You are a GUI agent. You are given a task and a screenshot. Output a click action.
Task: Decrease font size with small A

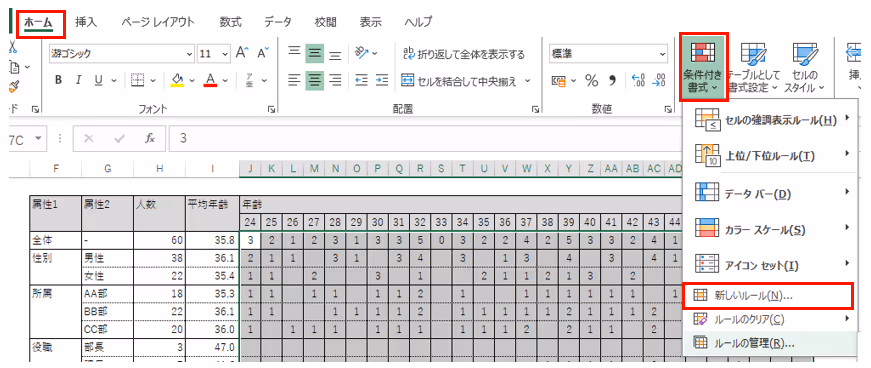[x=263, y=53]
